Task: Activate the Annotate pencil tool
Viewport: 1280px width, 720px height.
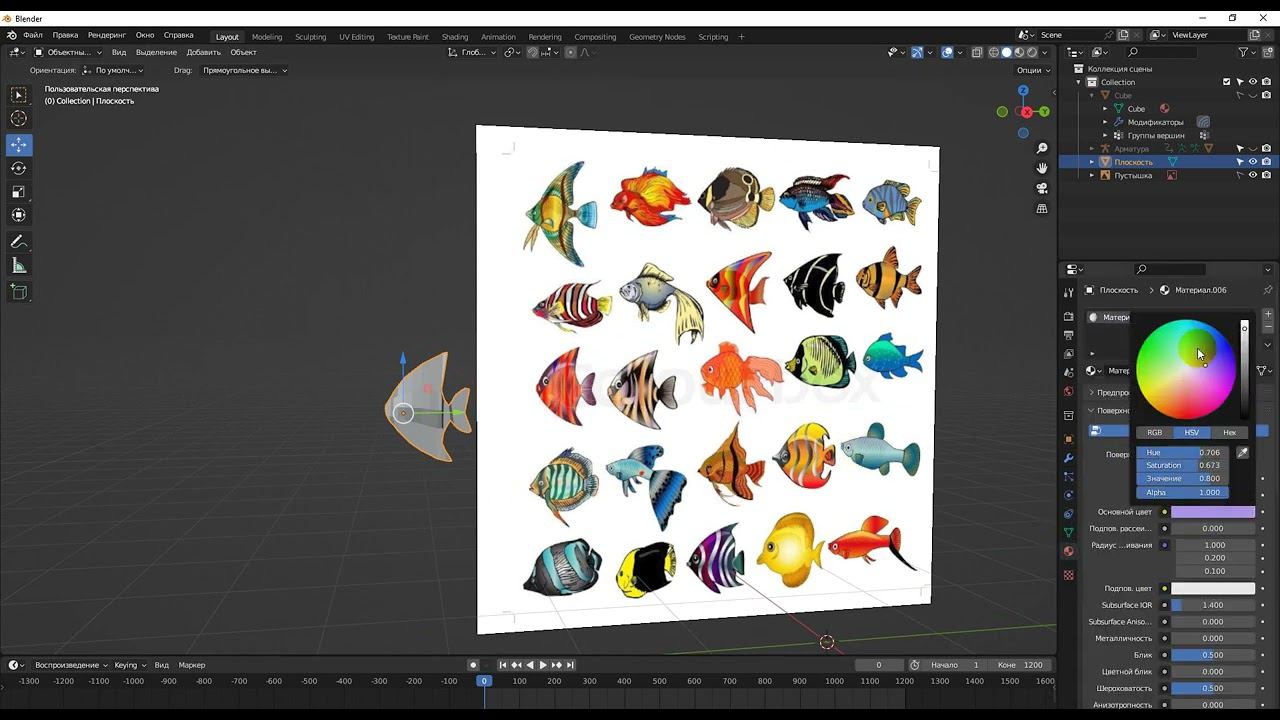Action: tap(18, 242)
